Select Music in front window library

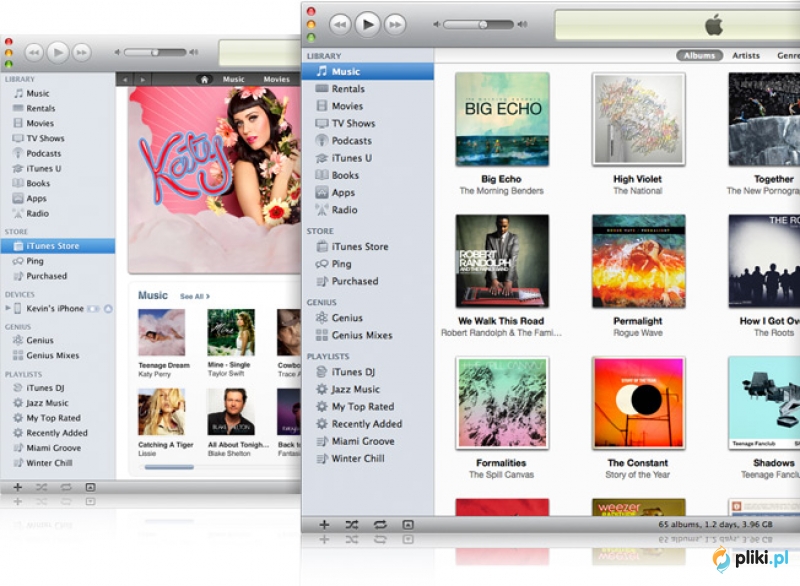click(367, 71)
